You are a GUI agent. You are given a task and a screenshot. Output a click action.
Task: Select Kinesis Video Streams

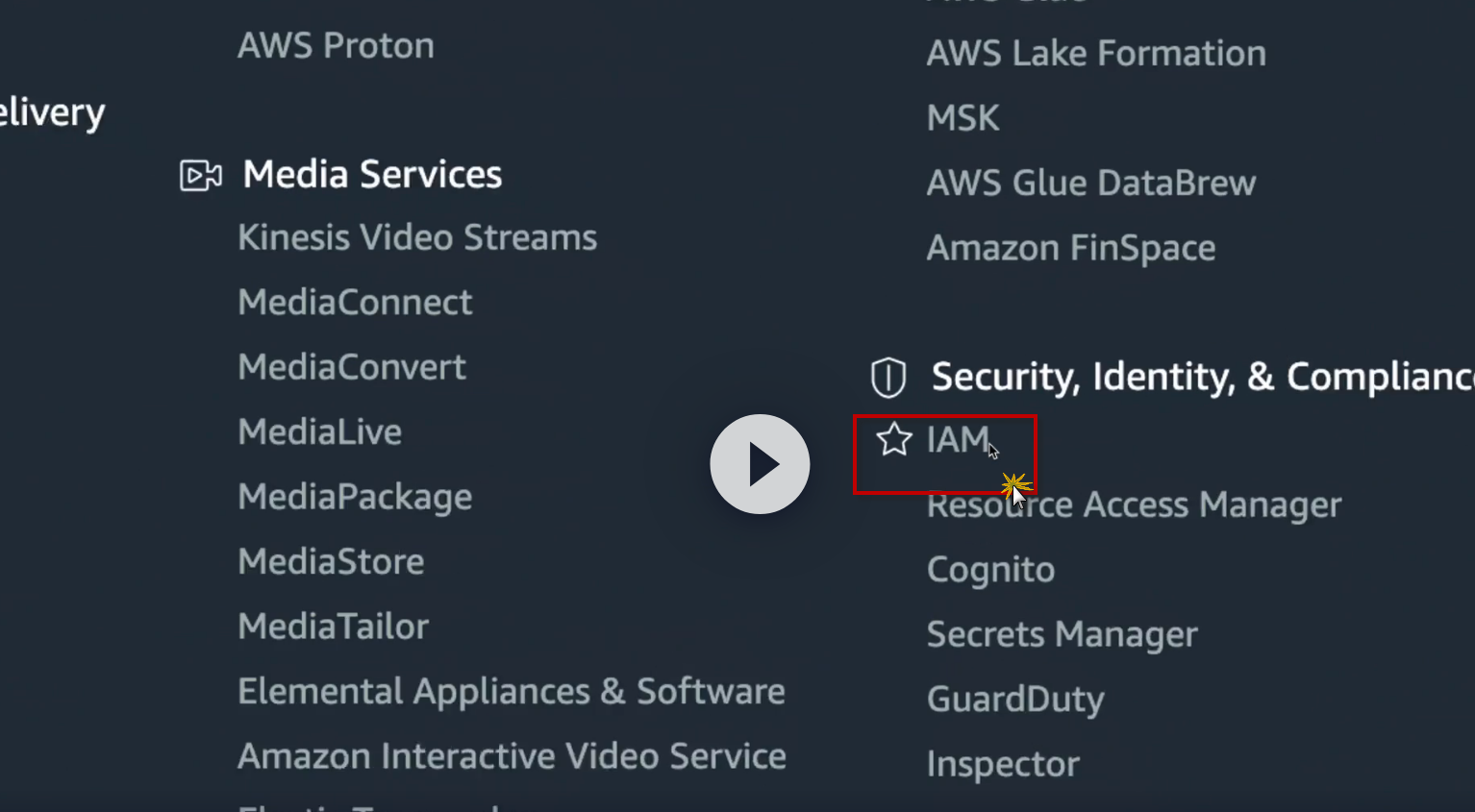point(417,237)
